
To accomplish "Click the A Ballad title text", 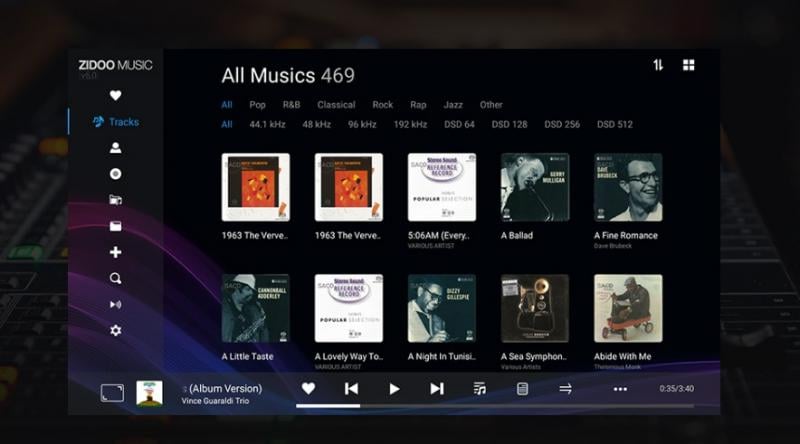I will point(516,236).
